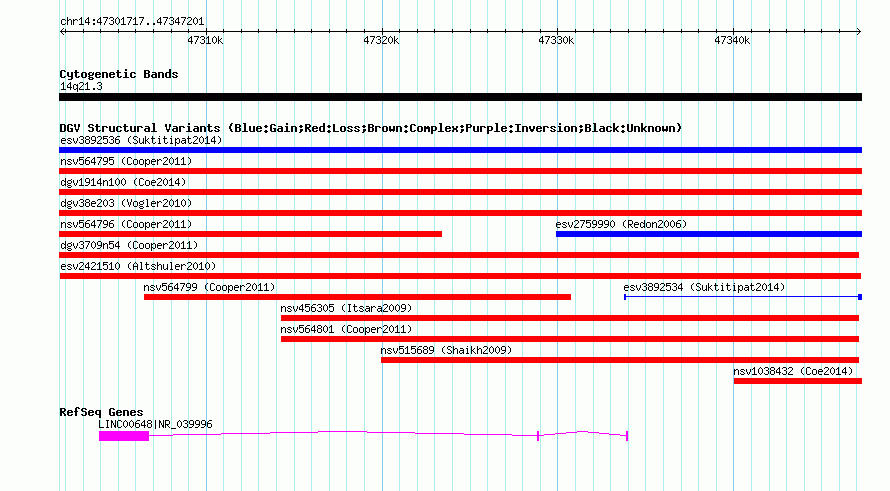890x491 pixels.
Task: Select the nsv515689 (Shaikh2009) variant label
Action: (x=446, y=350)
